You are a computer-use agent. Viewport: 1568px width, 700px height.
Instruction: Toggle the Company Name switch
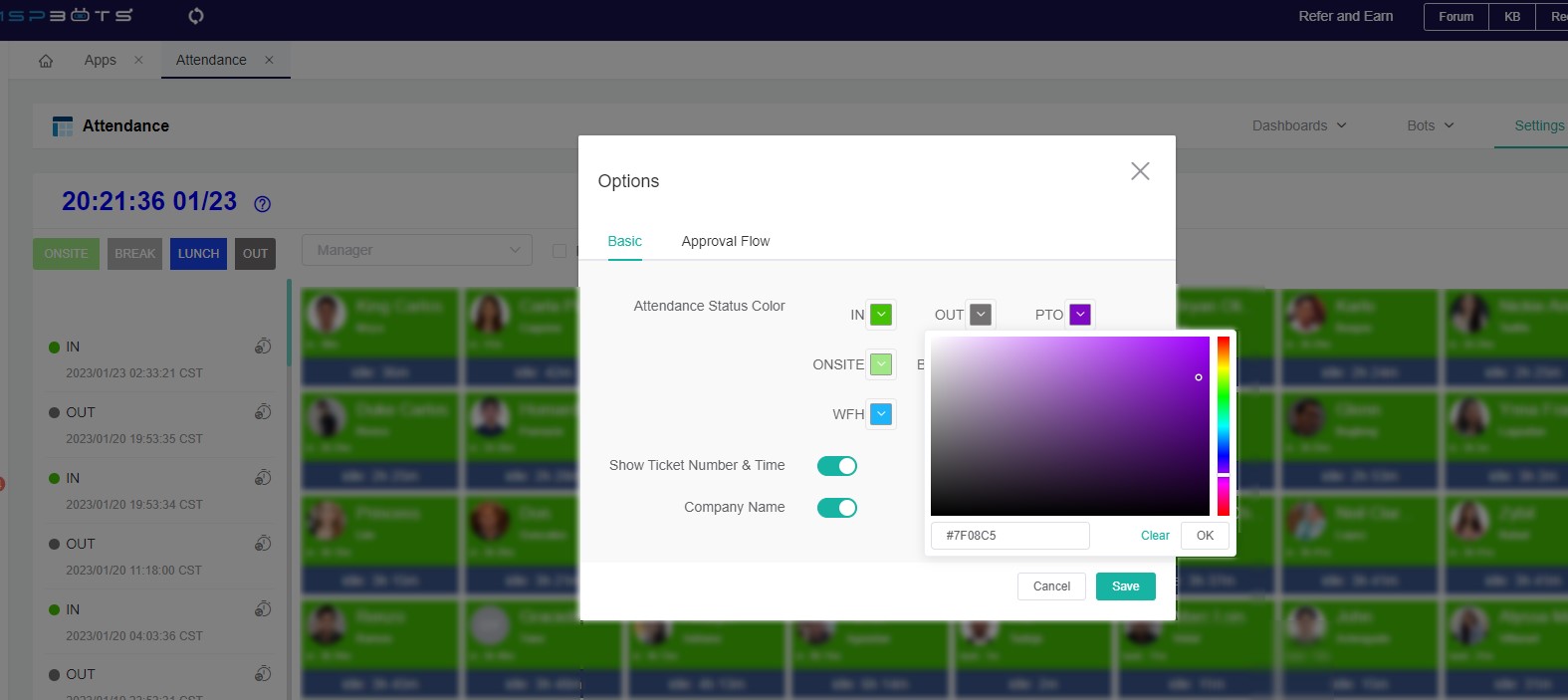coord(837,508)
